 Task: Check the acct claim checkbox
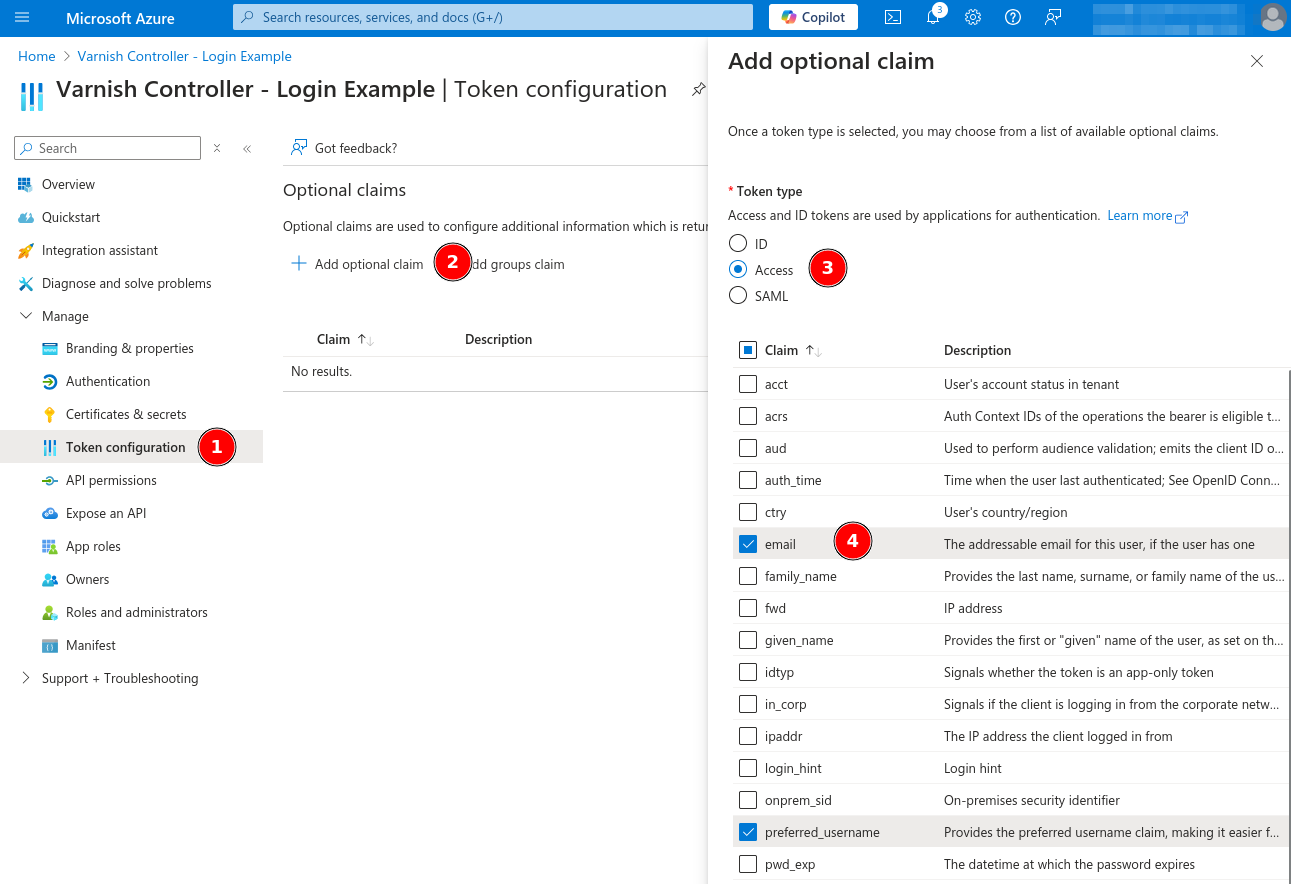coord(748,384)
